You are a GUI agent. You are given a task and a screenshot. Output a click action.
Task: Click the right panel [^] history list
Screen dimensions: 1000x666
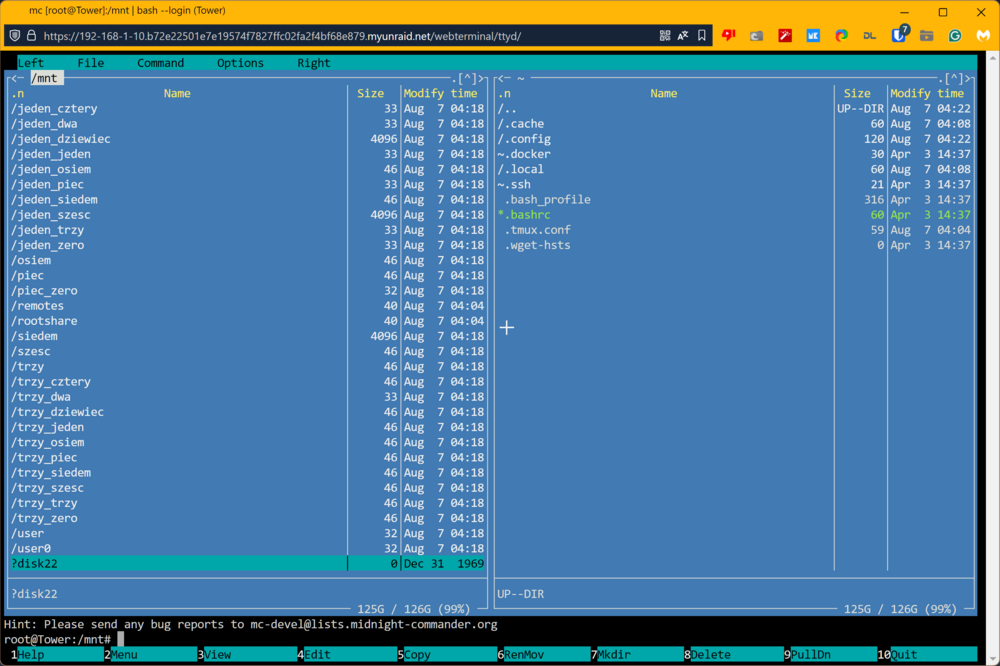pos(954,78)
